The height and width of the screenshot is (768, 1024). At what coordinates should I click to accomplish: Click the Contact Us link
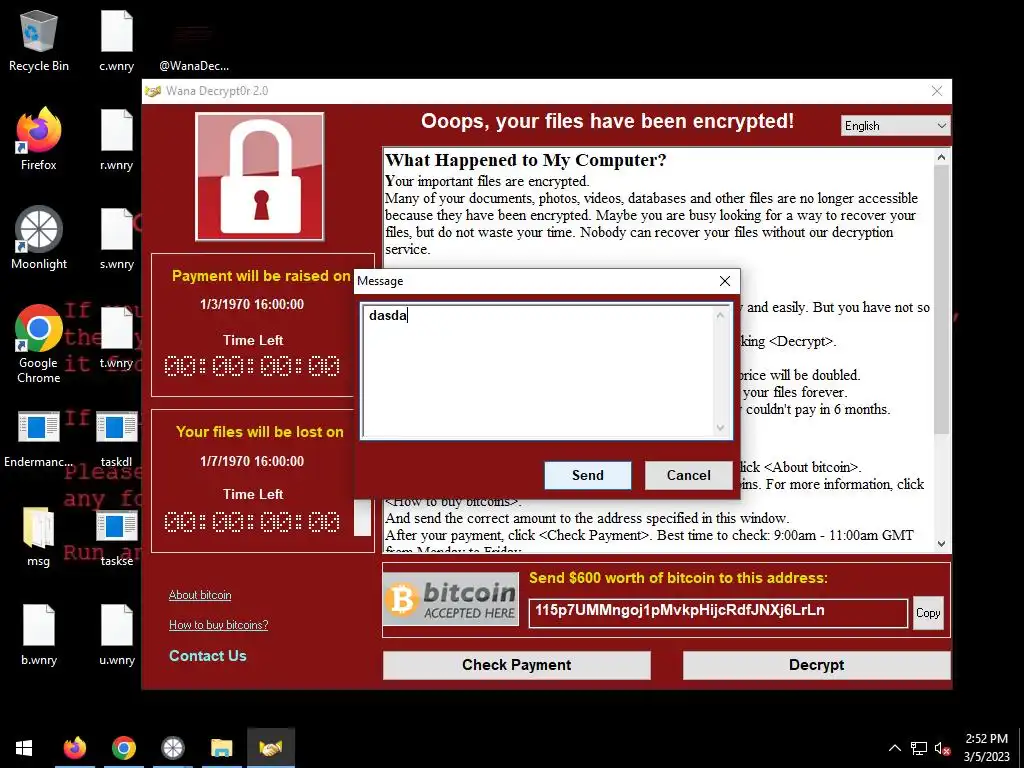coord(208,656)
